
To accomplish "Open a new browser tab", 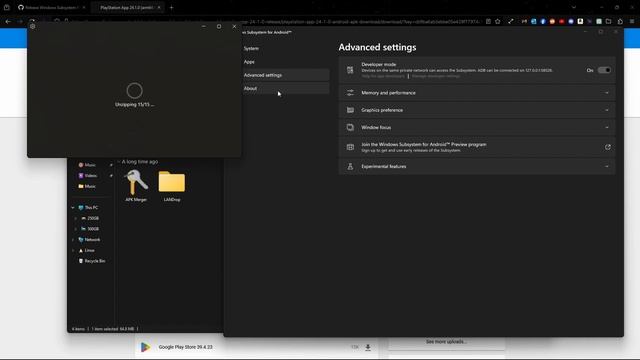I will pyautogui.click(x=171, y=7).
